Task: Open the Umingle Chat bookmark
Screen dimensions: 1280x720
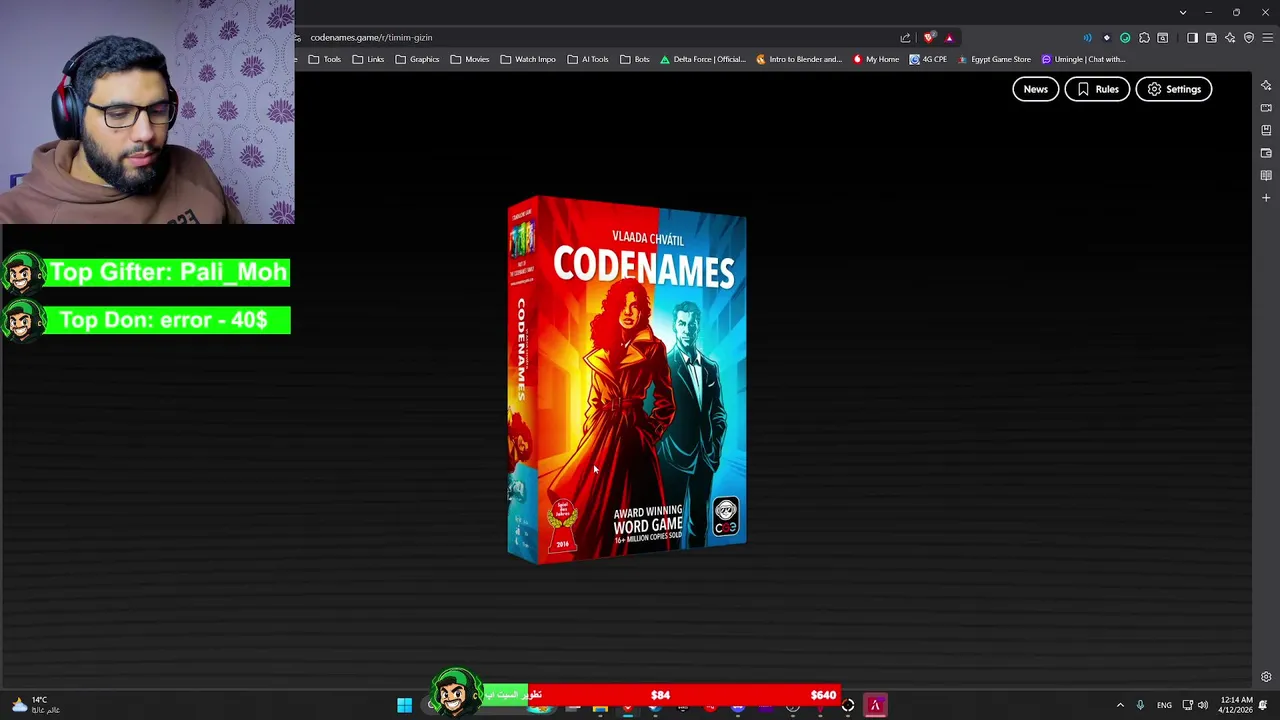Action: (x=1084, y=59)
